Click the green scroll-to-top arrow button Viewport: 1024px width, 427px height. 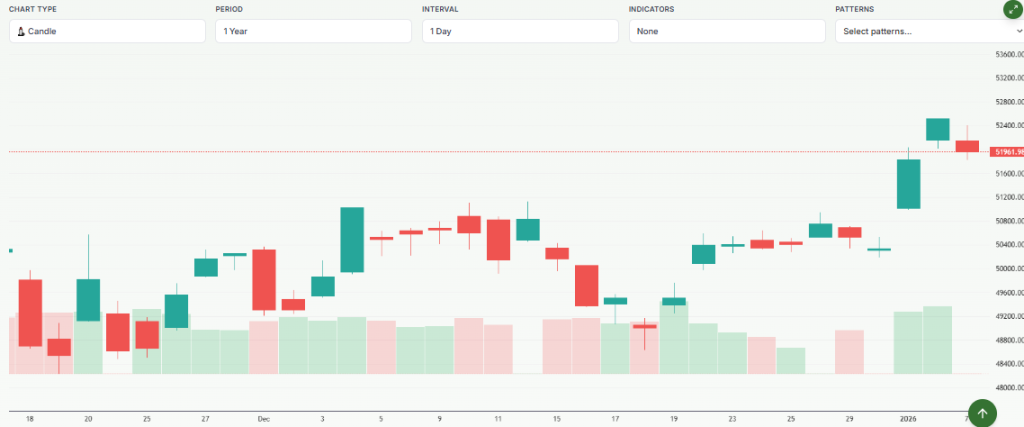click(982, 413)
